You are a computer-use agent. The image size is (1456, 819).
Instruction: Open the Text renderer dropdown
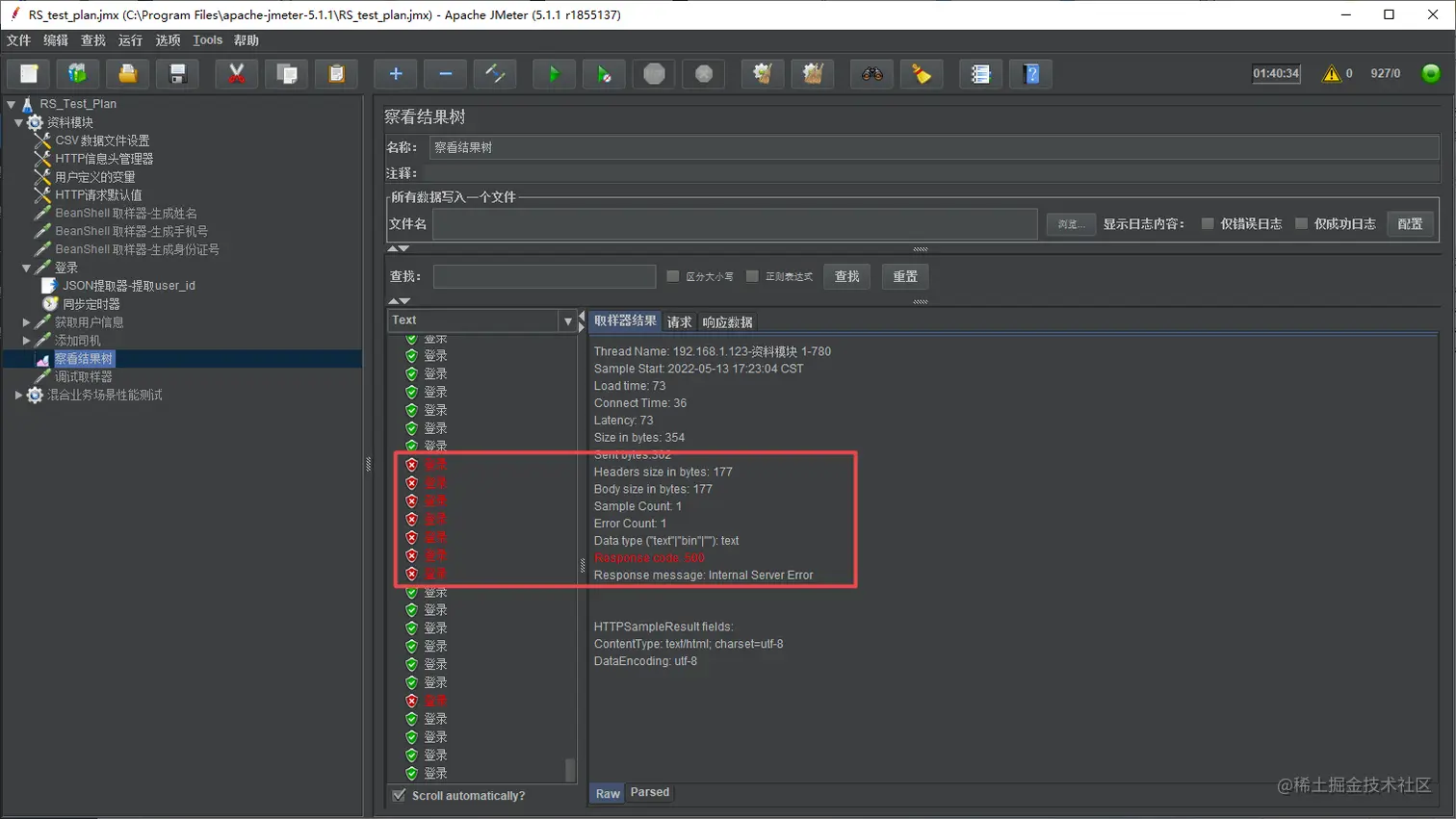(567, 320)
